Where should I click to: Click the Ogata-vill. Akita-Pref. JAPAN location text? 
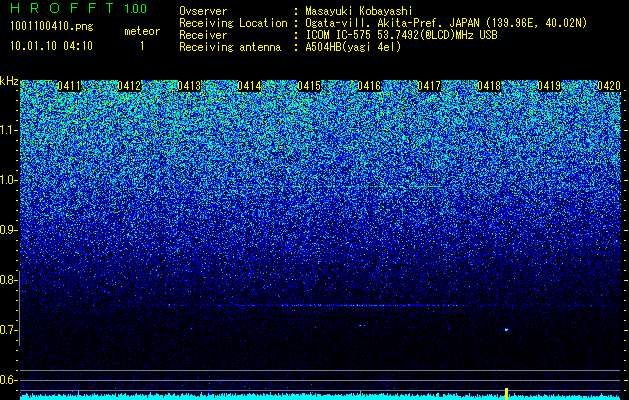point(446,23)
